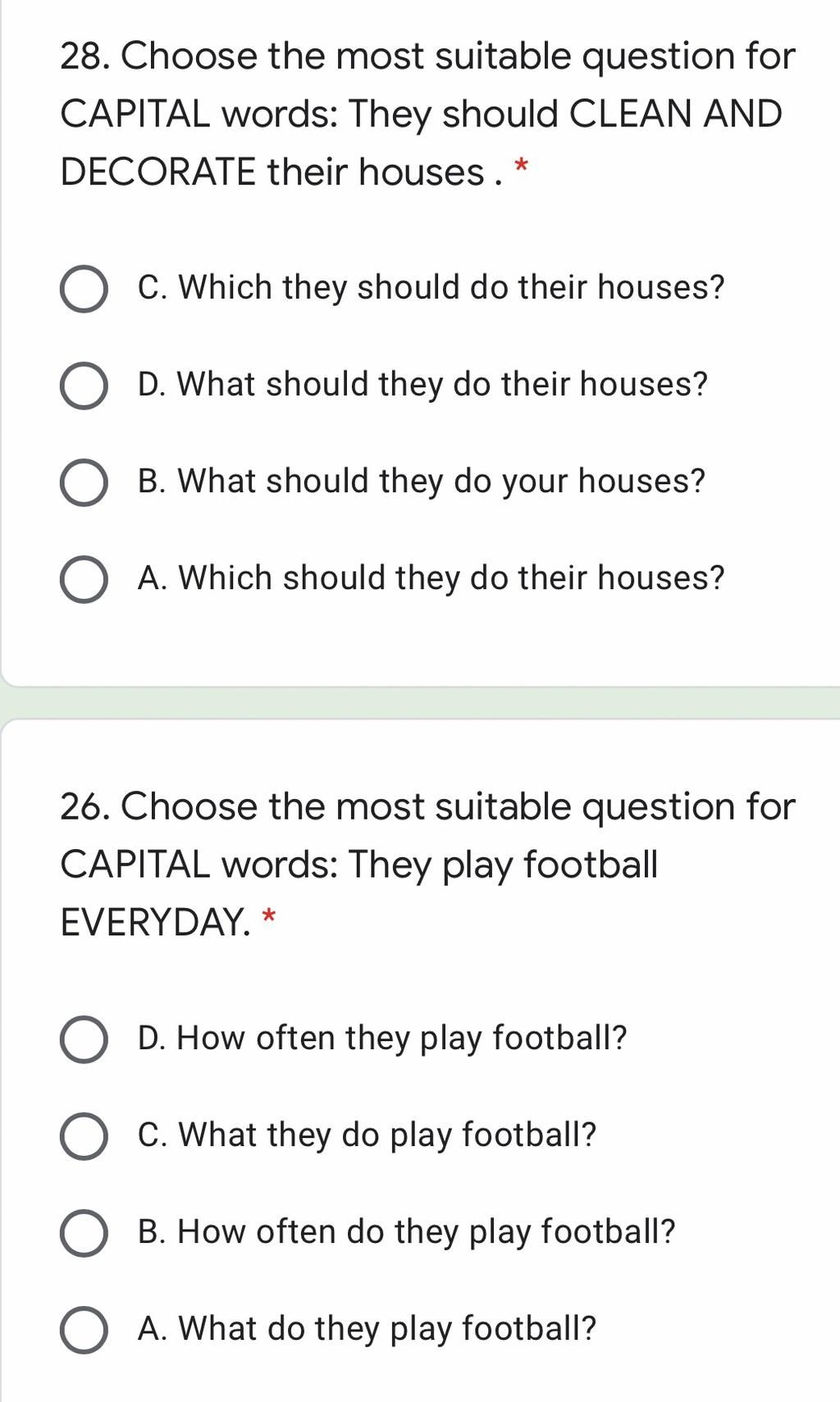Choose radio button for 'D. What should they do their houses?'
This screenshot has height=1402, width=840.
84,386
